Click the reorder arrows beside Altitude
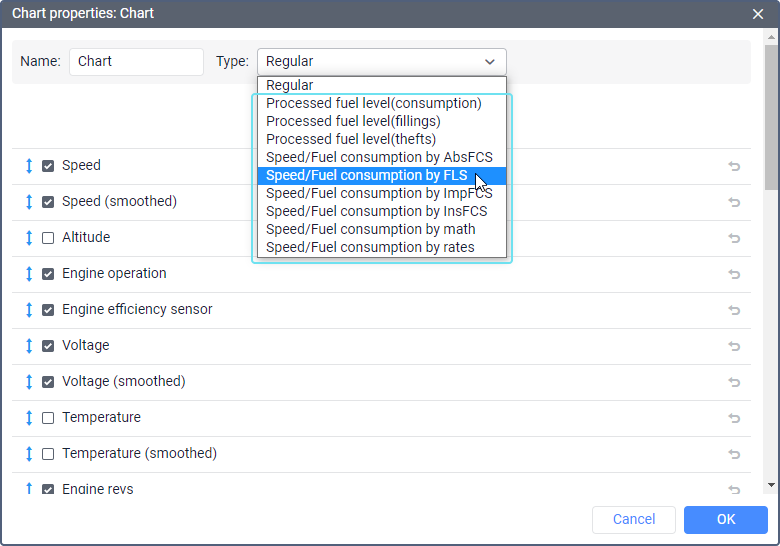Image resolution: width=780 pixels, height=546 pixels. click(x=29, y=238)
